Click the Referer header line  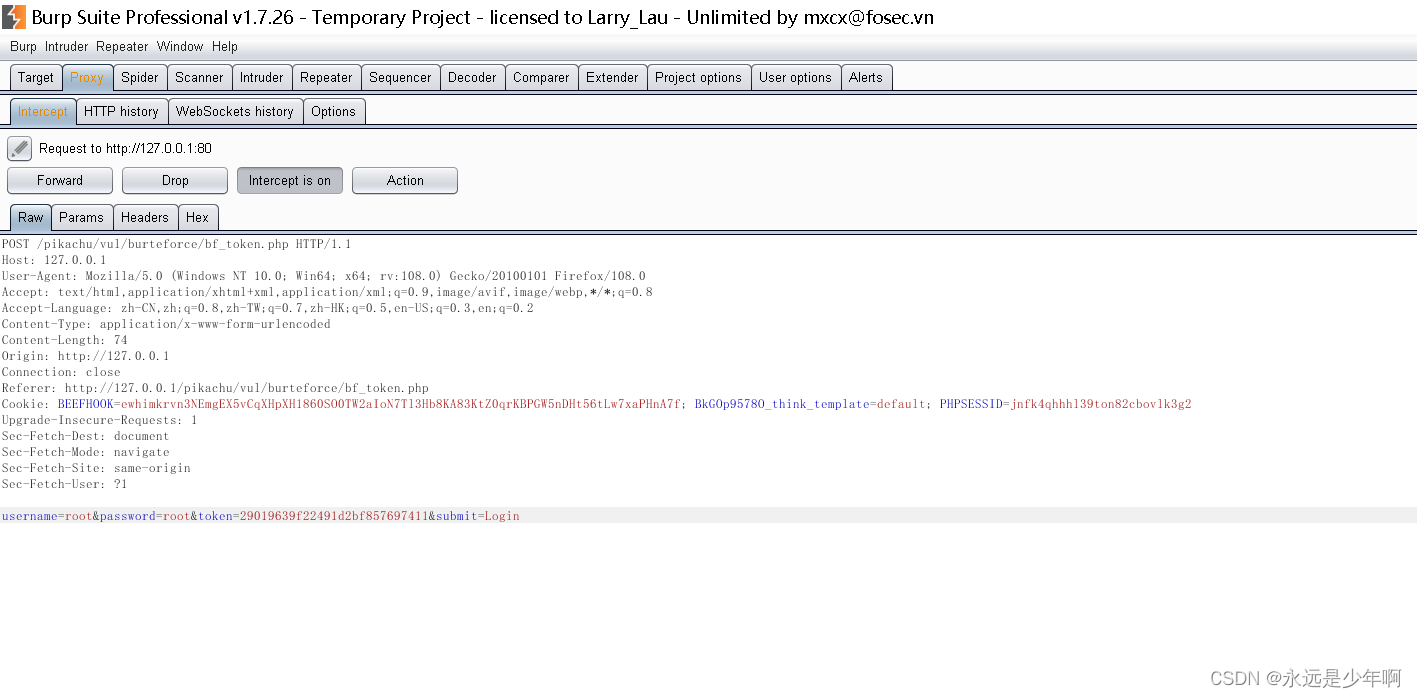(215, 388)
